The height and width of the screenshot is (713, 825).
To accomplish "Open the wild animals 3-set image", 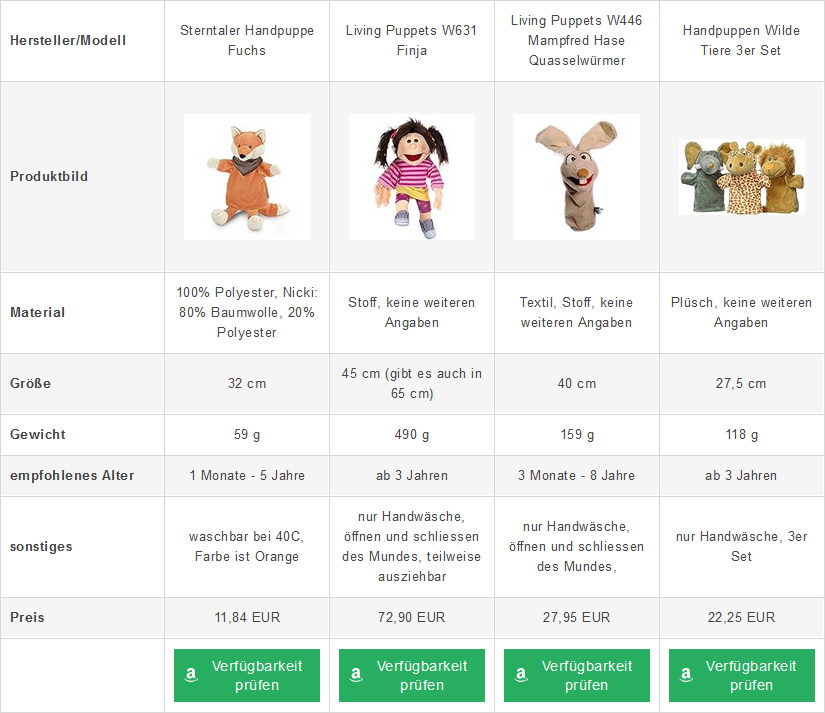I will (x=741, y=176).
